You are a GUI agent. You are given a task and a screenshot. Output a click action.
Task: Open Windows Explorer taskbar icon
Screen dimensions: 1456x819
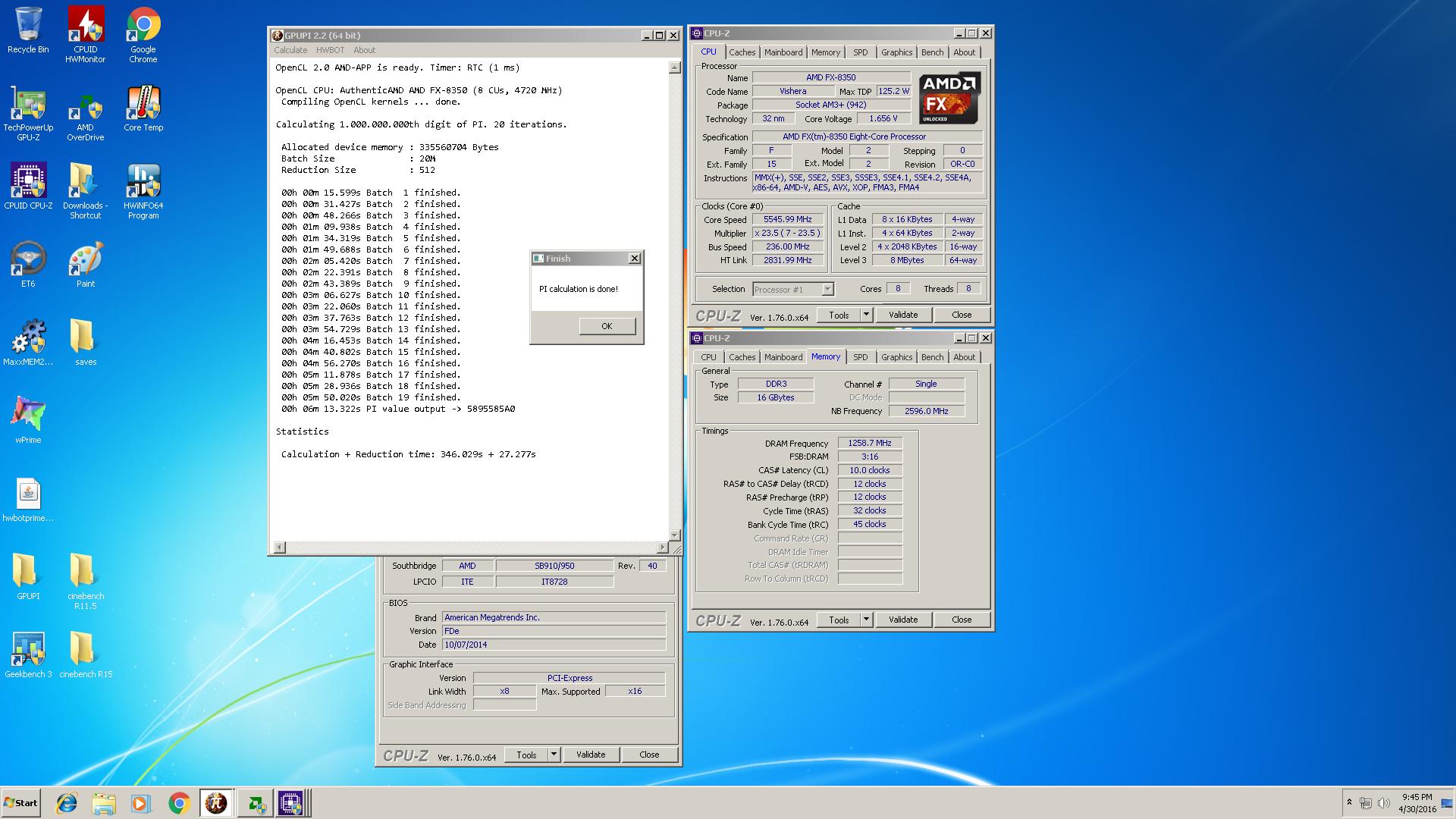(x=104, y=803)
